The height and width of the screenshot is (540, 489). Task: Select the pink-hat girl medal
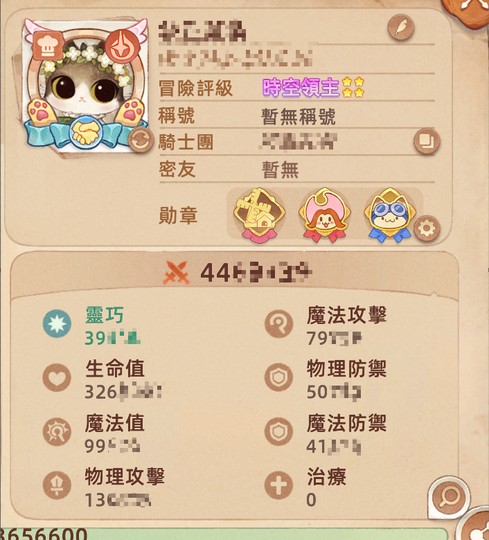(x=324, y=215)
